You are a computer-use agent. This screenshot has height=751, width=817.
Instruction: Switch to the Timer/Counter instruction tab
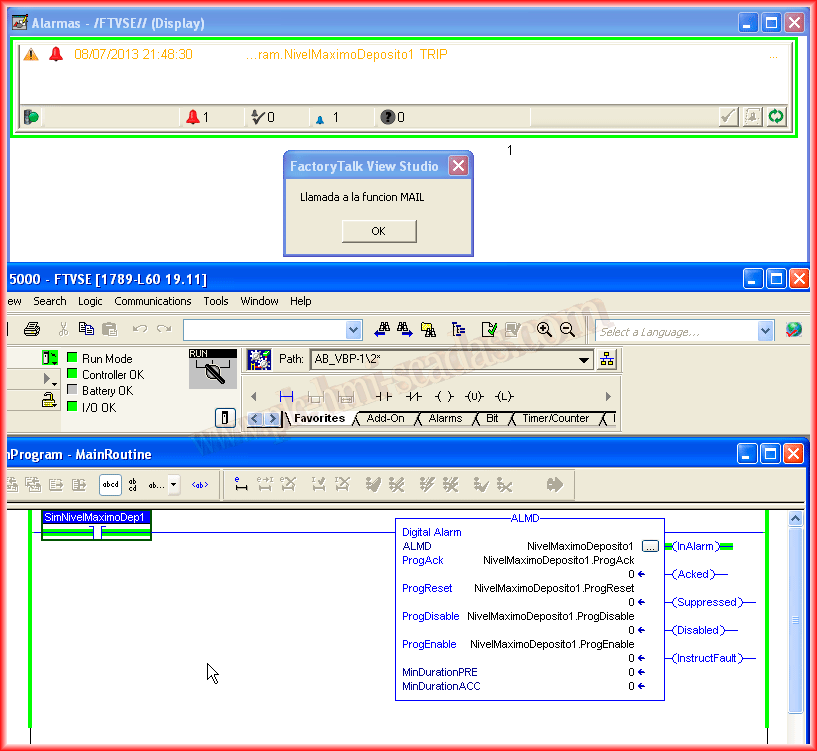tap(555, 419)
